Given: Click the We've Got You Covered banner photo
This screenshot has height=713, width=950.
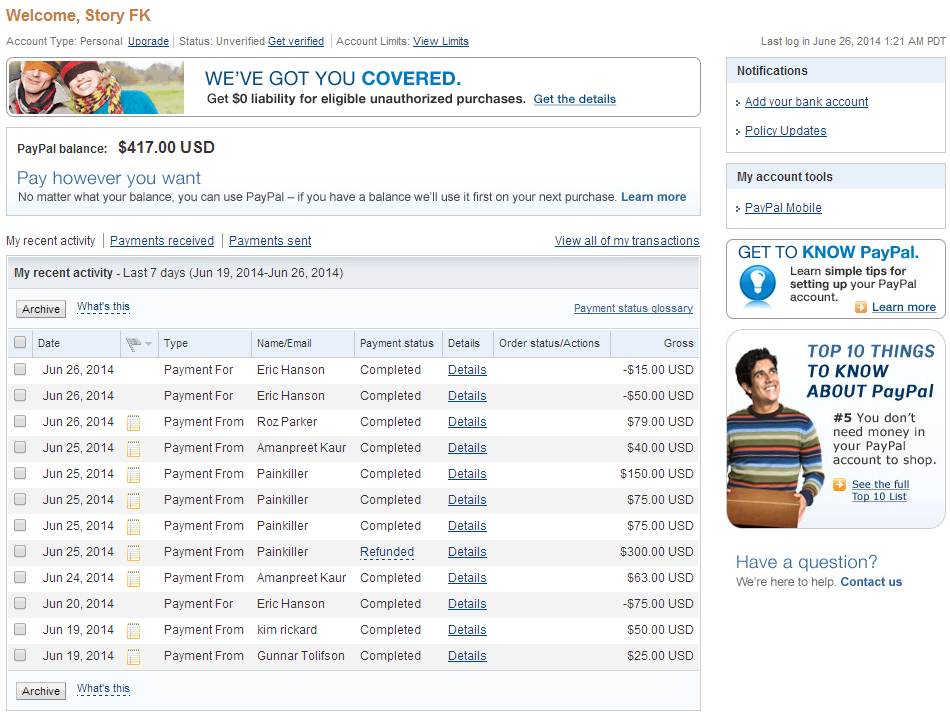Looking at the screenshot, I should point(96,87).
